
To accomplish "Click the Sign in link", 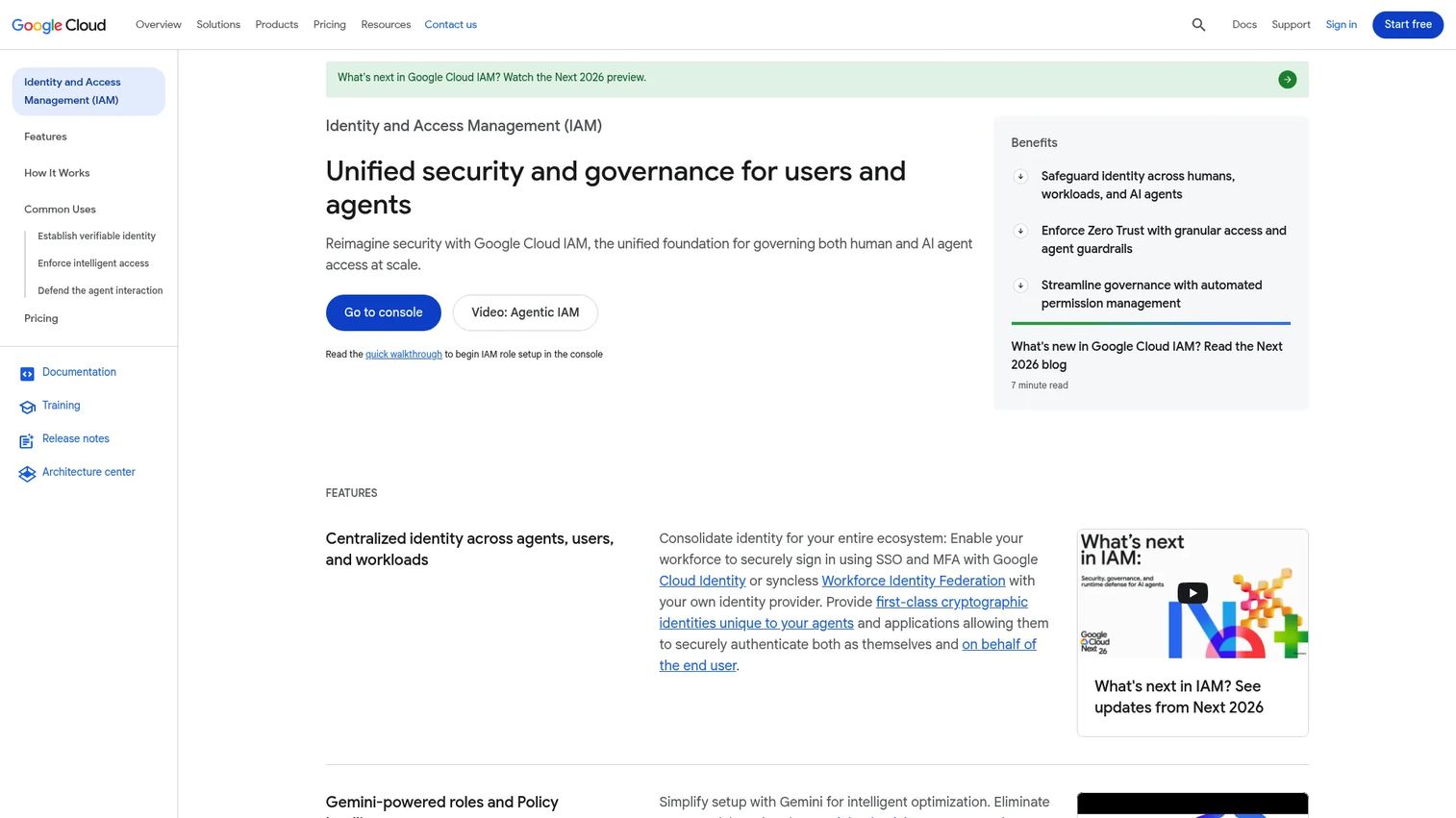I will coord(1342,25).
